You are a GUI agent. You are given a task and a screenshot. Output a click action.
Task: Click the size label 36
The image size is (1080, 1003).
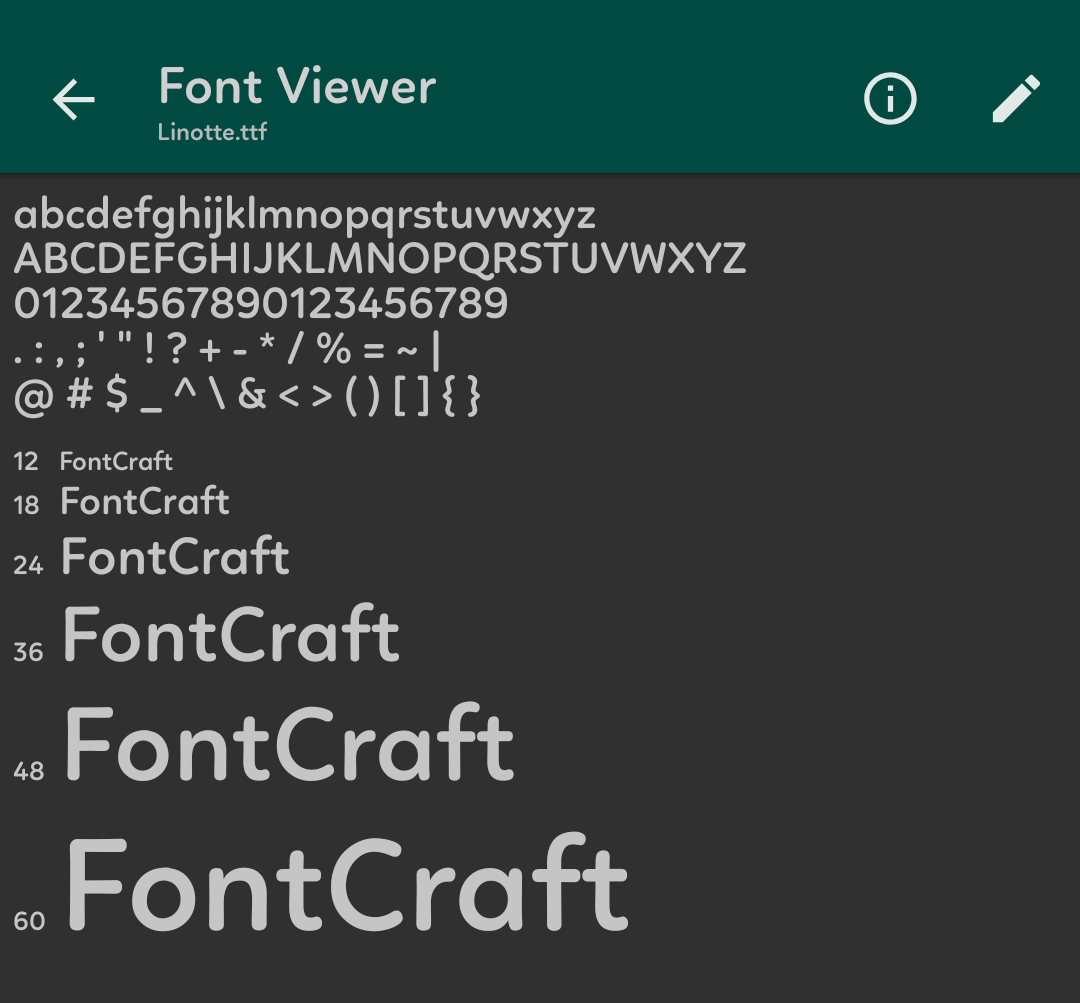(28, 652)
